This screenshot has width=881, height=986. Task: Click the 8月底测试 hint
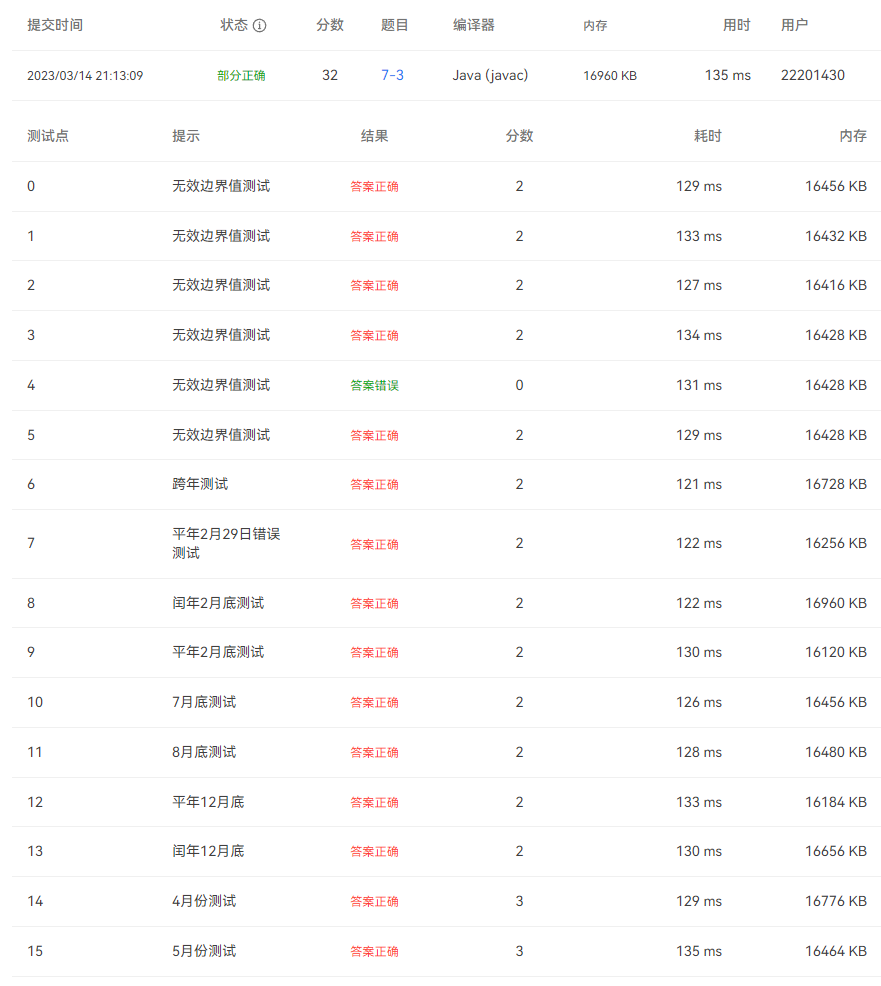click(x=204, y=752)
